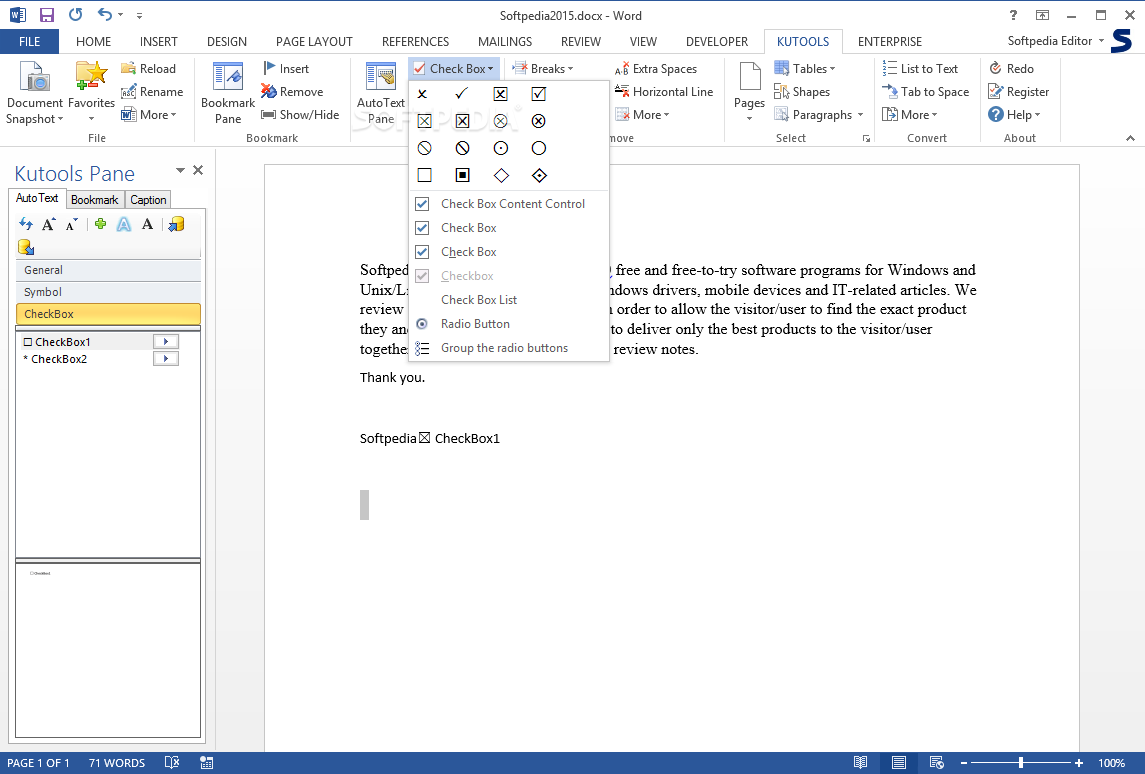Click the zoom slider handle
Screen dimensions: 1145x774
point(1021,762)
